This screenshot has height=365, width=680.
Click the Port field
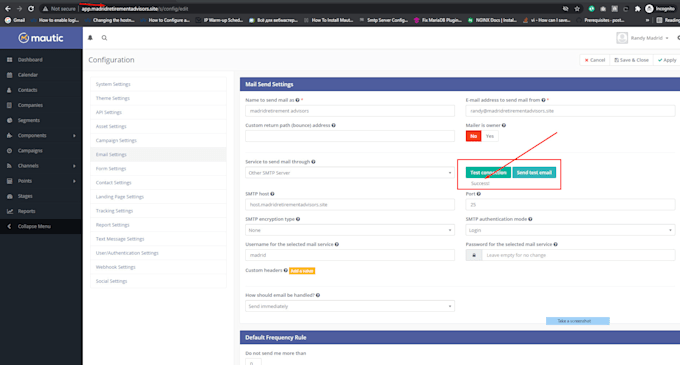click(570, 205)
